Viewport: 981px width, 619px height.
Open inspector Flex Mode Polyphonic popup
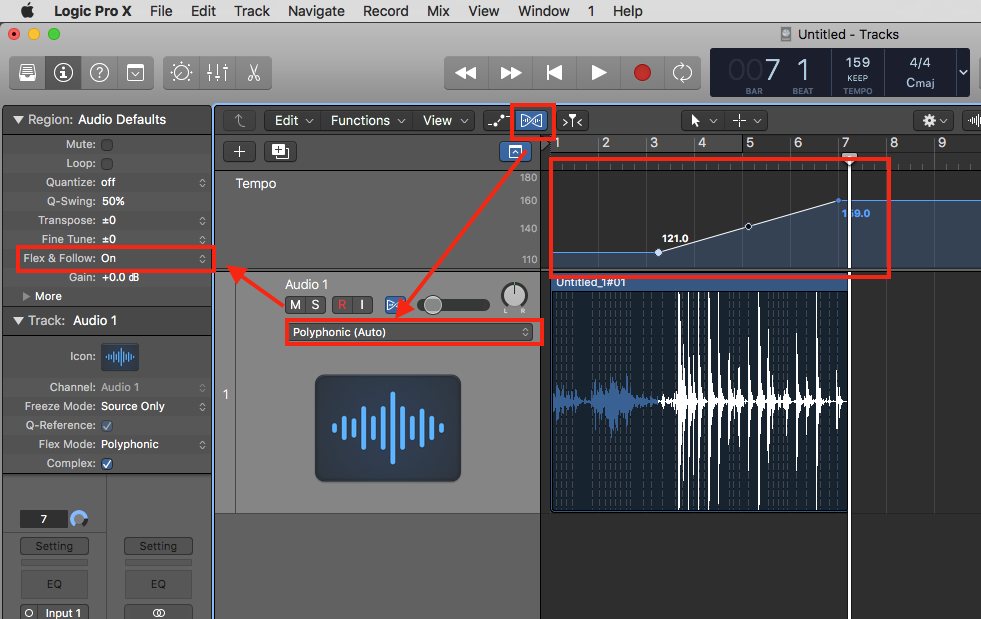point(153,444)
